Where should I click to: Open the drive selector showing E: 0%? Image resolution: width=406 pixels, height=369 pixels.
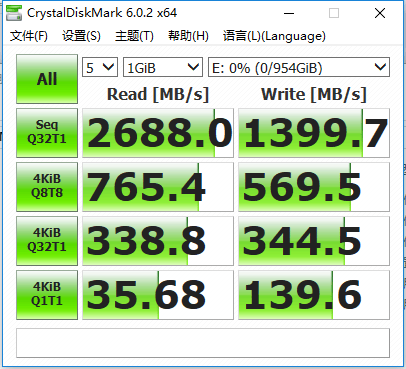299,67
